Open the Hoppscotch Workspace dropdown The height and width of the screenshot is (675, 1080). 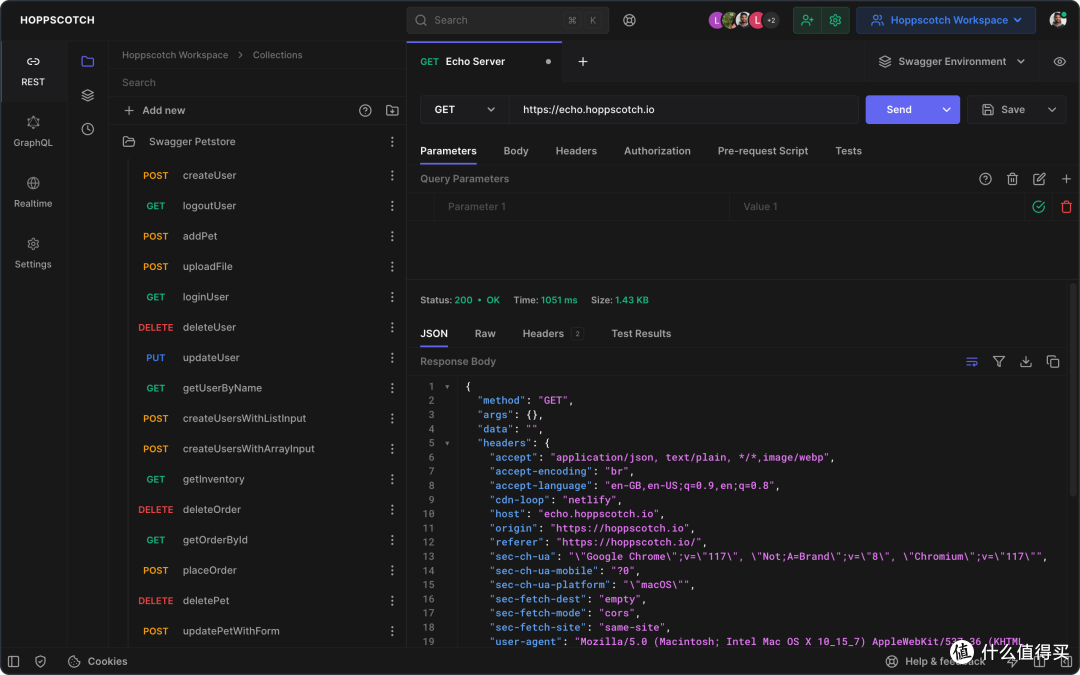click(x=946, y=21)
